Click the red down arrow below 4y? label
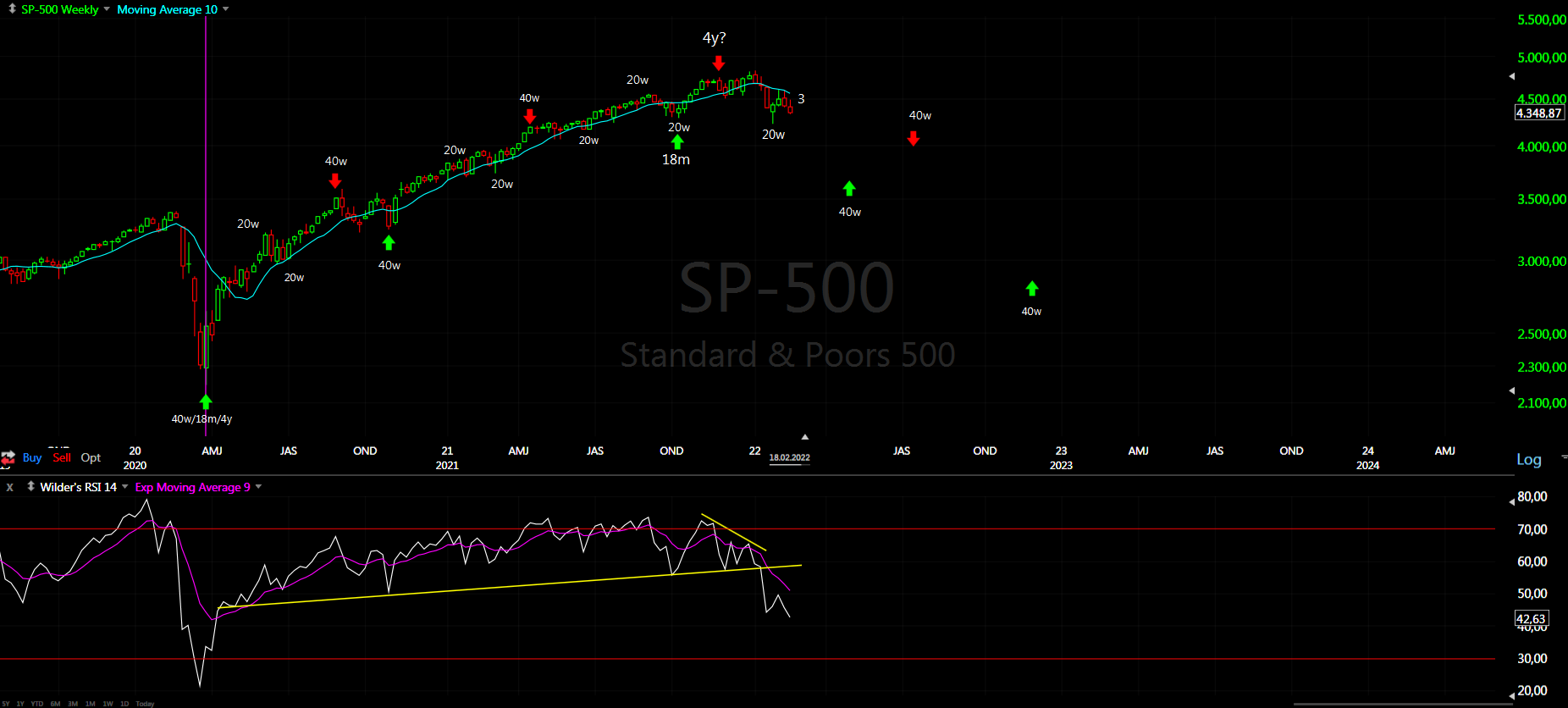1568x708 pixels. coord(719,64)
